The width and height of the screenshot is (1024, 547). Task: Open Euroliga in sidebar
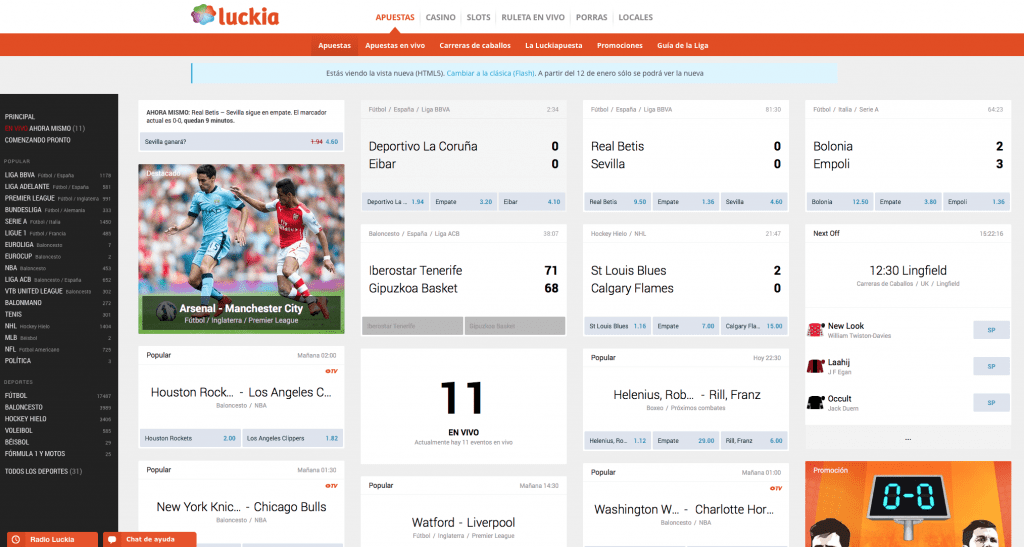click(x=57, y=245)
